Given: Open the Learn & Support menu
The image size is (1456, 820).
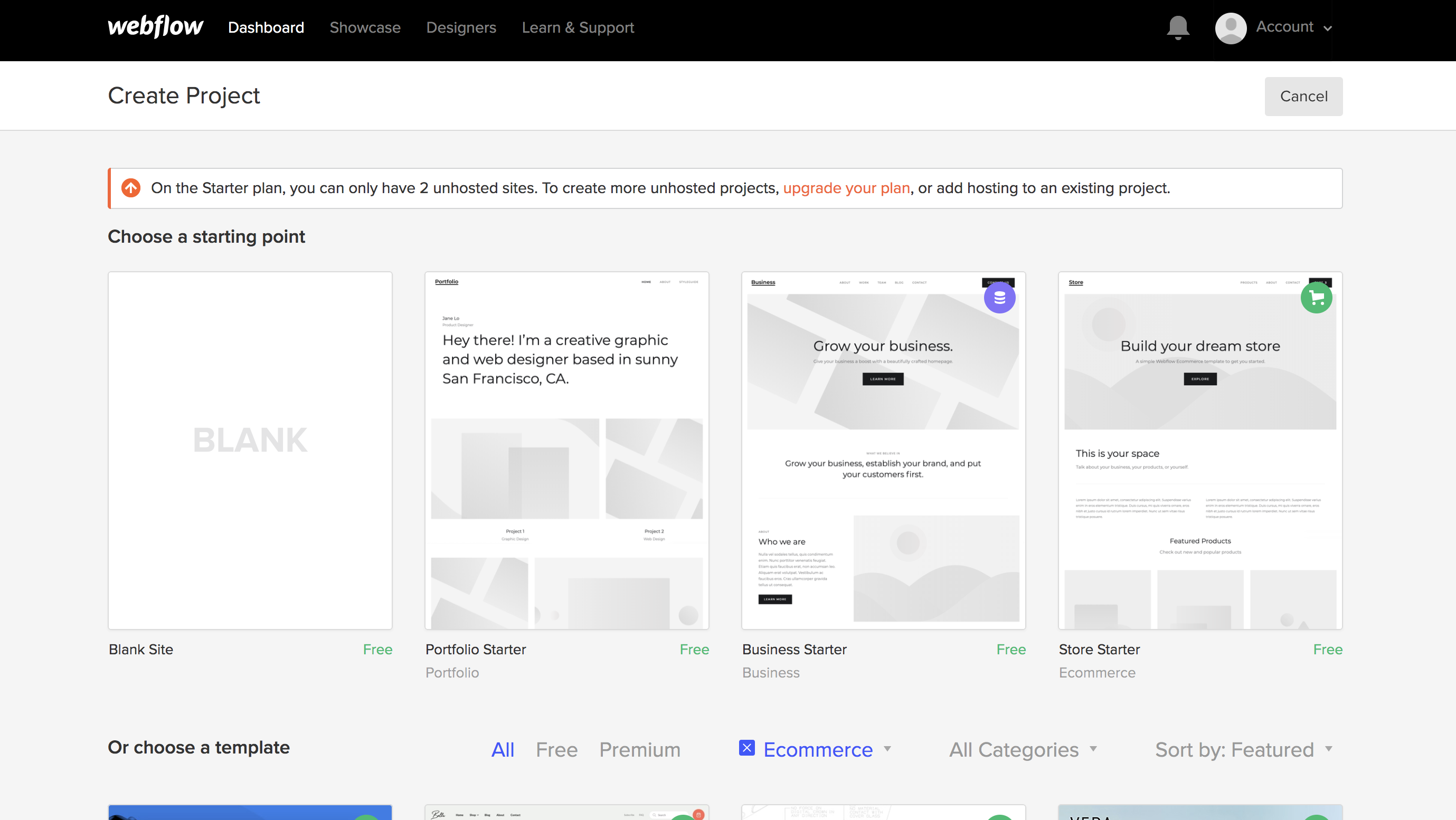Looking at the screenshot, I should [577, 27].
